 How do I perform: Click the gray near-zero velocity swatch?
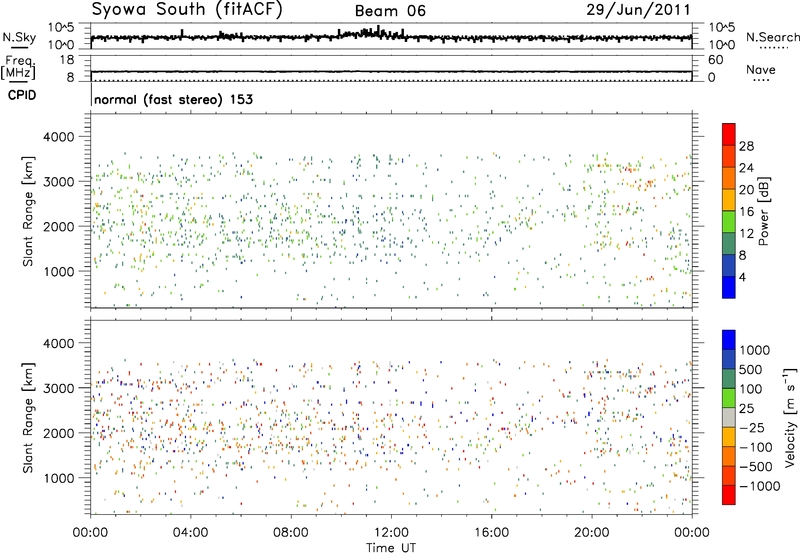(x=729, y=417)
